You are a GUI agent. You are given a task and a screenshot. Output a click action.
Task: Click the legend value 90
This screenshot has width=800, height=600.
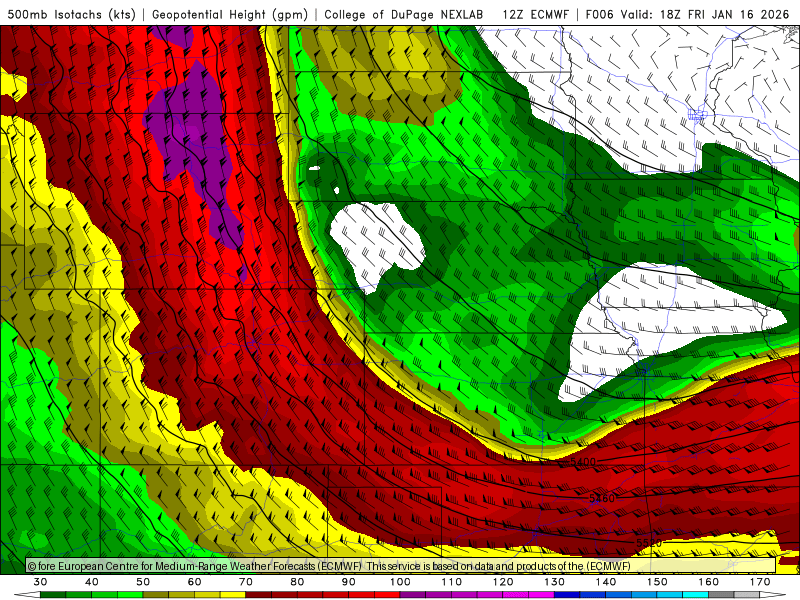(x=349, y=582)
